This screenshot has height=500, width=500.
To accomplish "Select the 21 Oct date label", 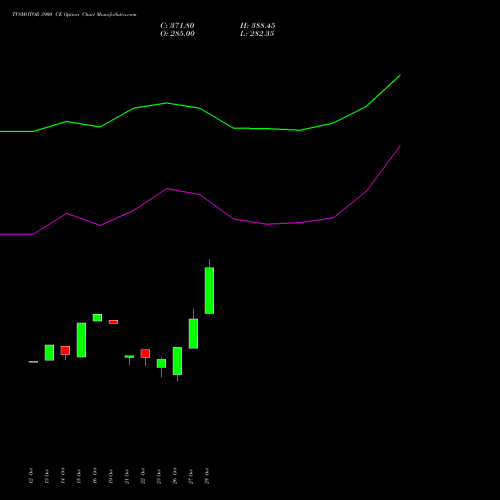I will [127, 476].
